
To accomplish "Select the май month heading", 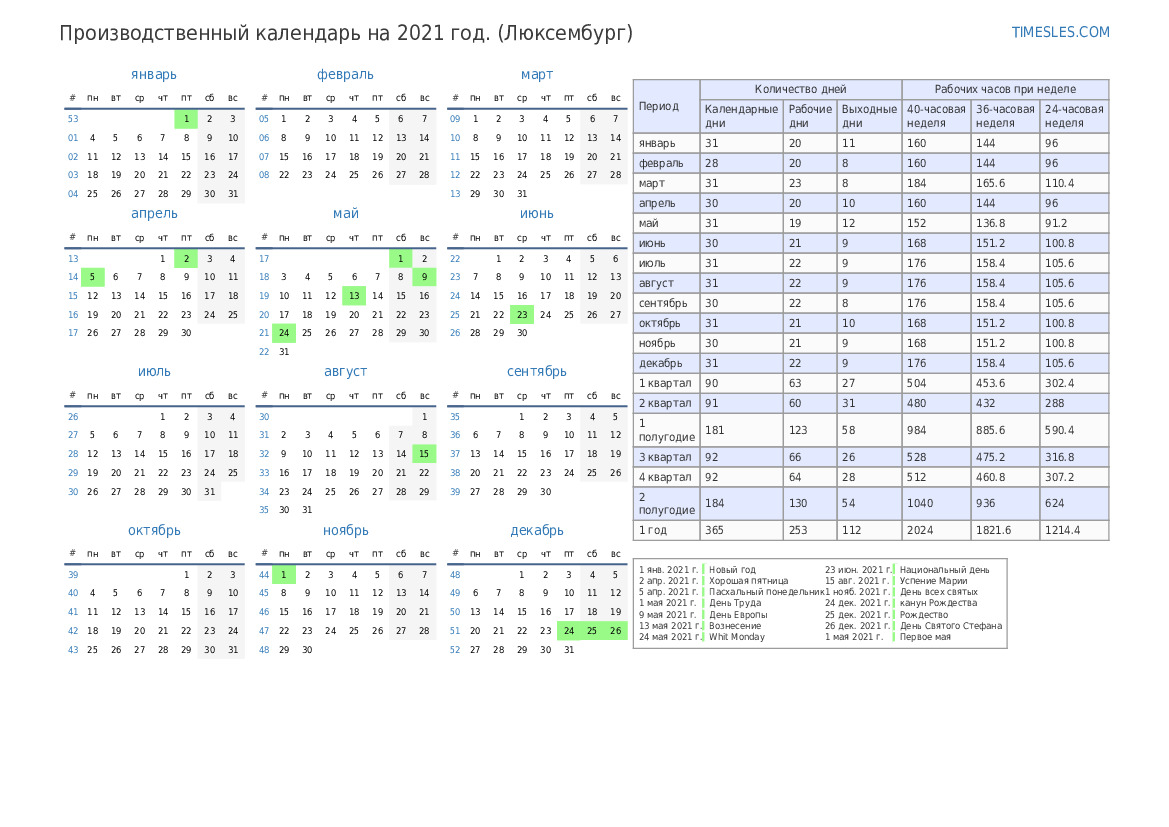I will tap(345, 213).
